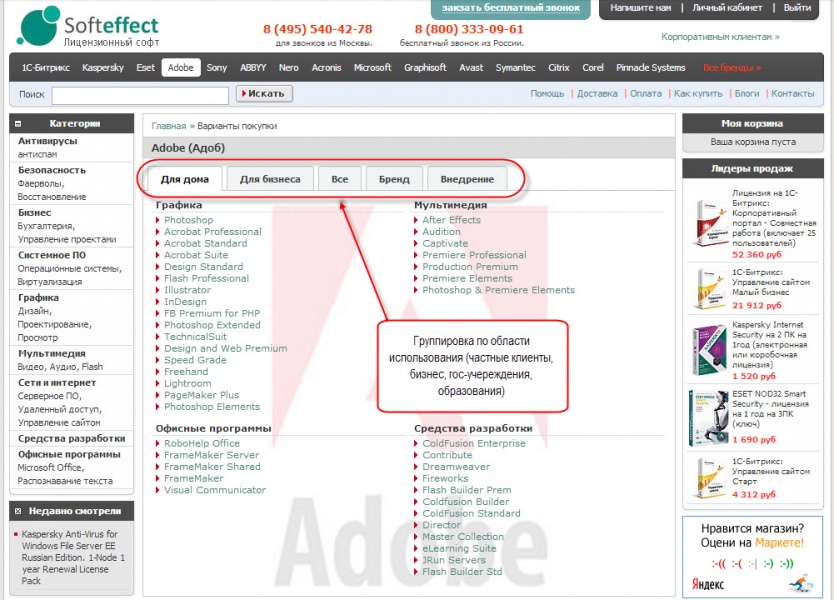This screenshot has width=834, height=600.
Task: Open Напишите нам link
Action: (x=640, y=8)
